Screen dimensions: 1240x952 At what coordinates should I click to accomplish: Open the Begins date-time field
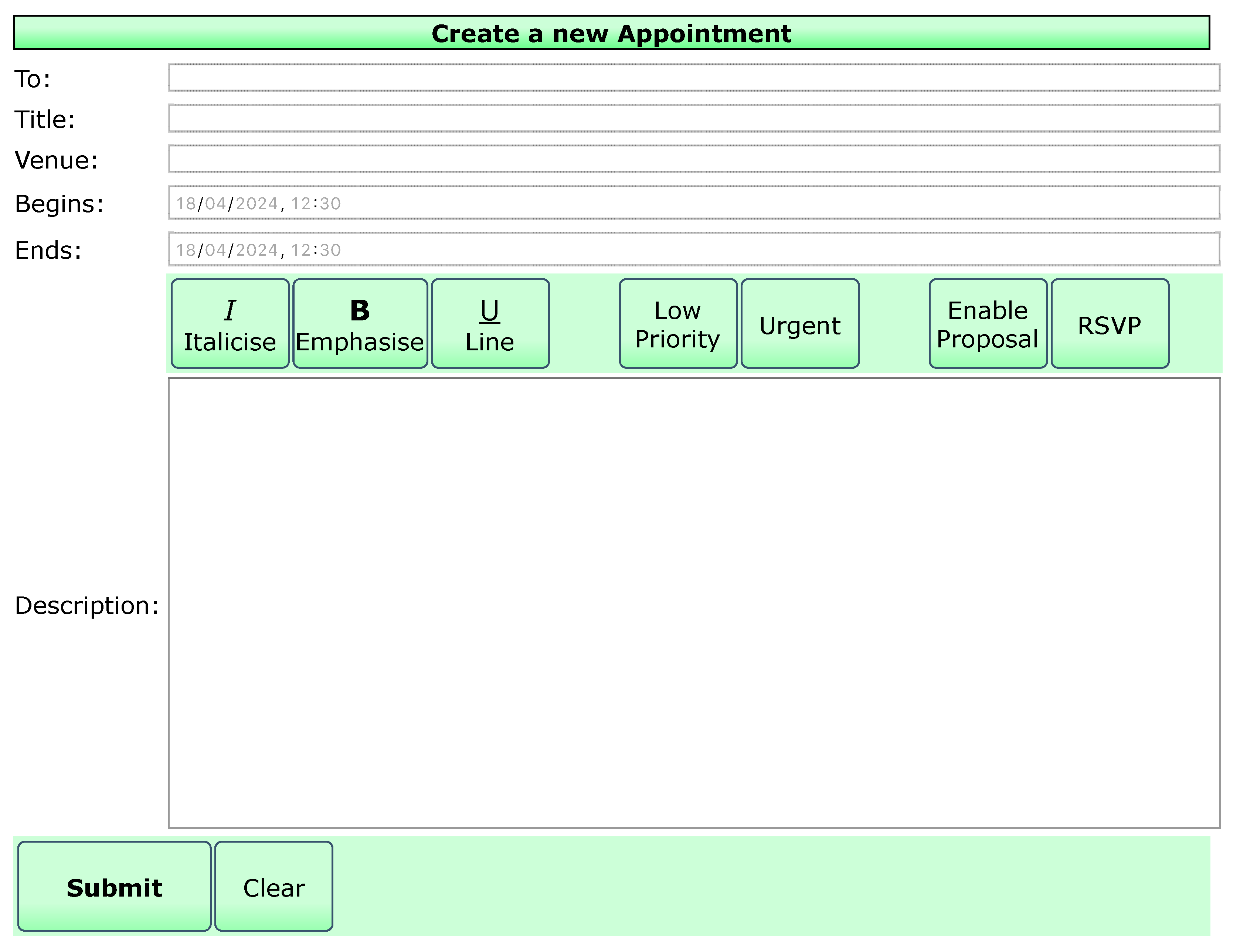click(693, 203)
